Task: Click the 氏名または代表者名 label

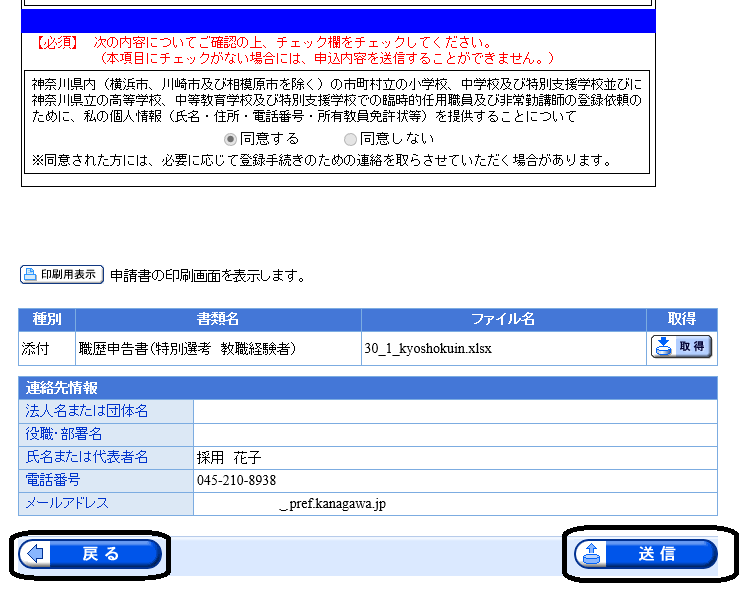Action: click(x=86, y=457)
